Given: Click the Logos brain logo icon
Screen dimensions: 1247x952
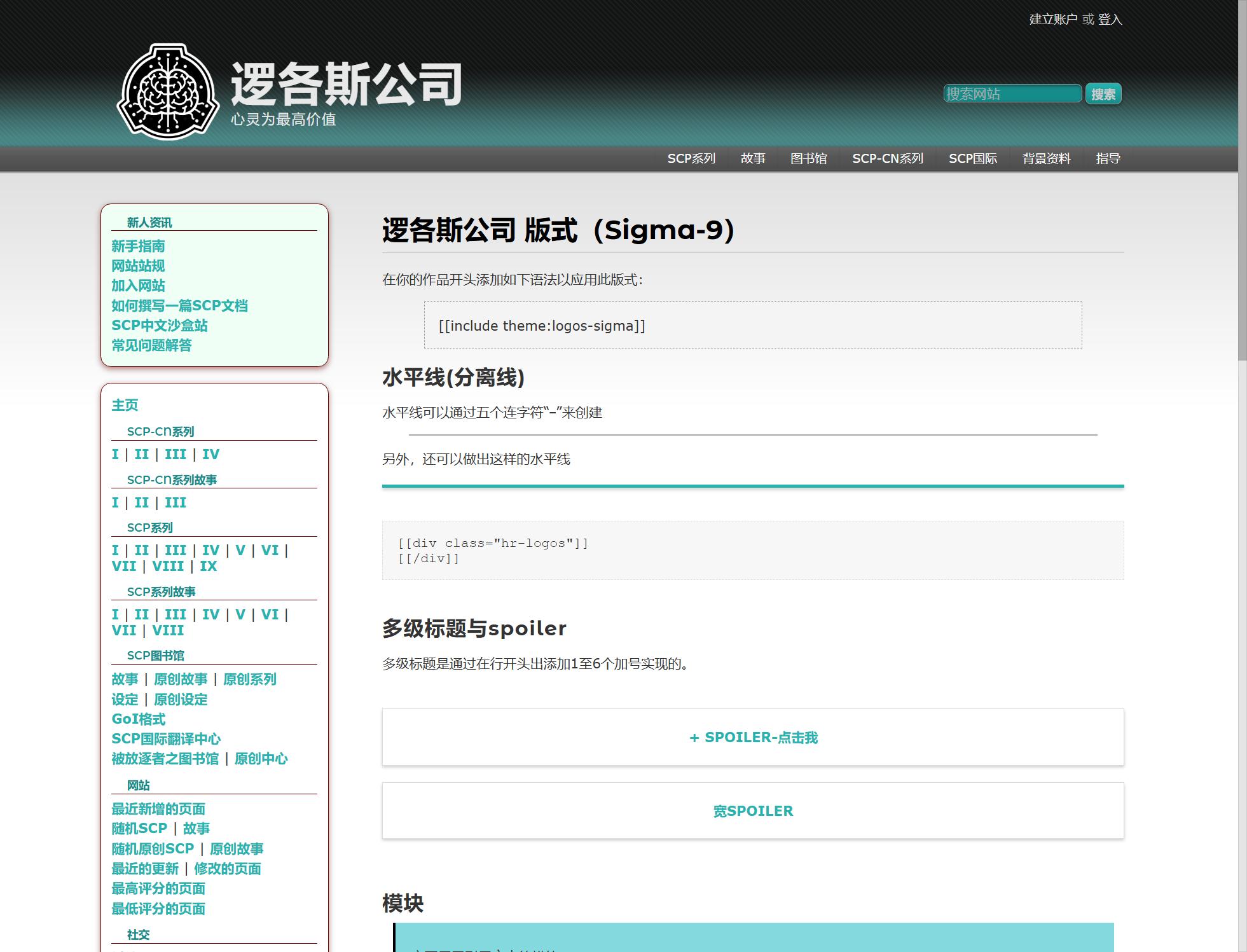Looking at the screenshot, I should [x=169, y=91].
